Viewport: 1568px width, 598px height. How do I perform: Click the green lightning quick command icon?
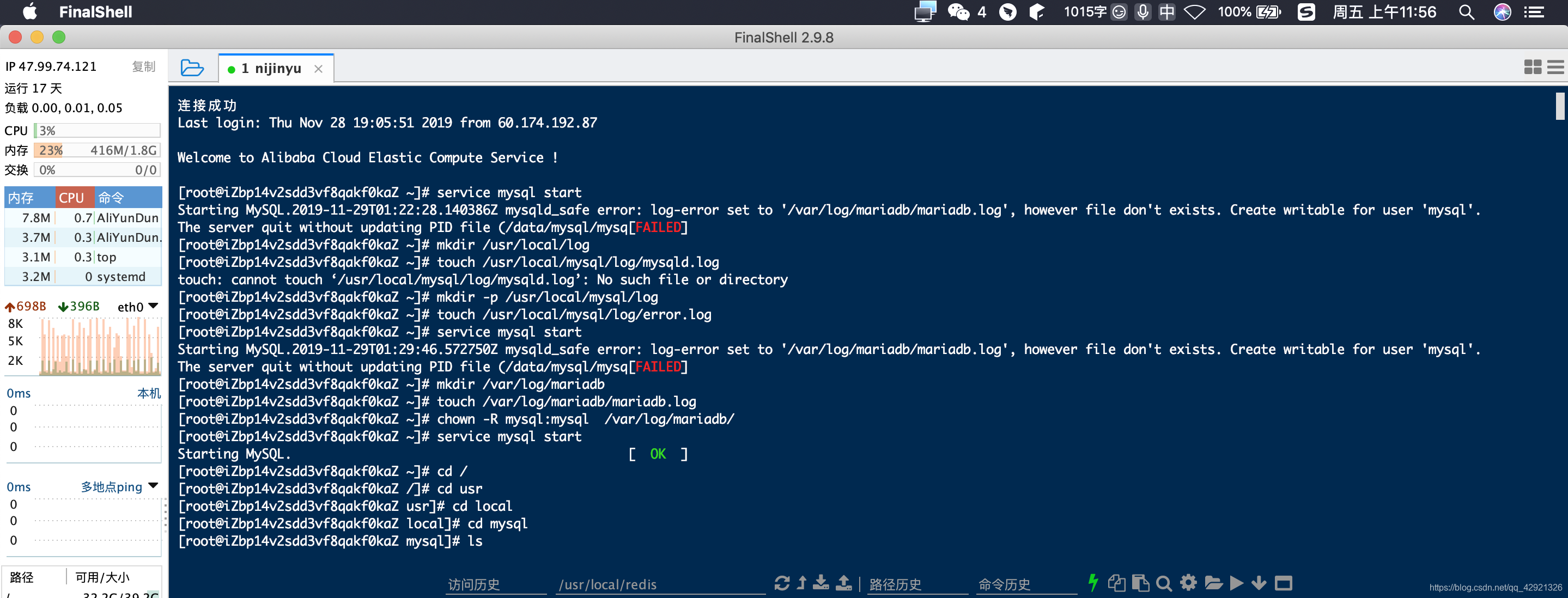tap(1093, 583)
